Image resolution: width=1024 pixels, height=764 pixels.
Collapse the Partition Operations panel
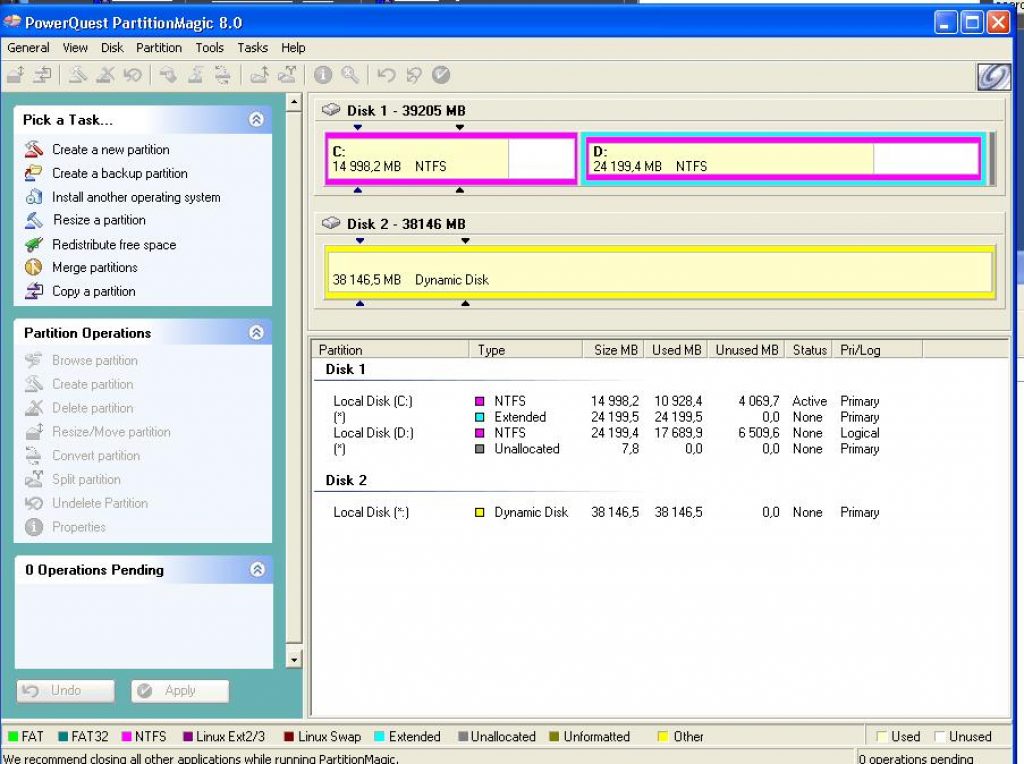point(257,332)
